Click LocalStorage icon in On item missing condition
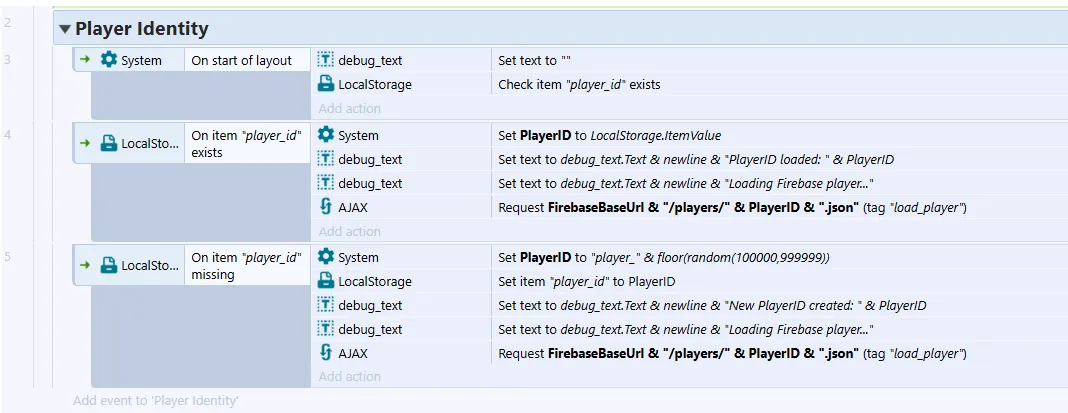 tap(109, 265)
